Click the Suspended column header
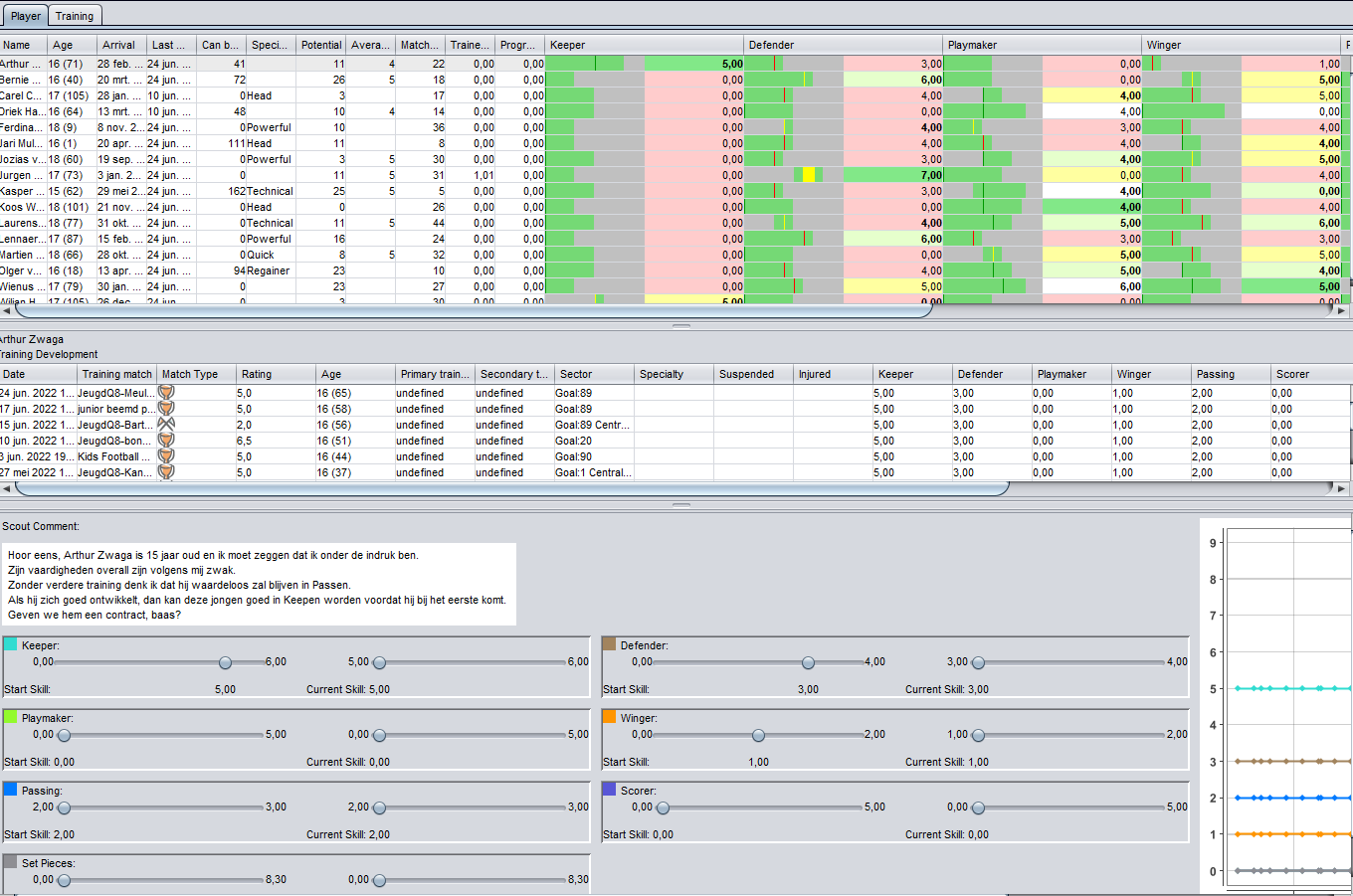The image size is (1353, 896). pos(753,374)
